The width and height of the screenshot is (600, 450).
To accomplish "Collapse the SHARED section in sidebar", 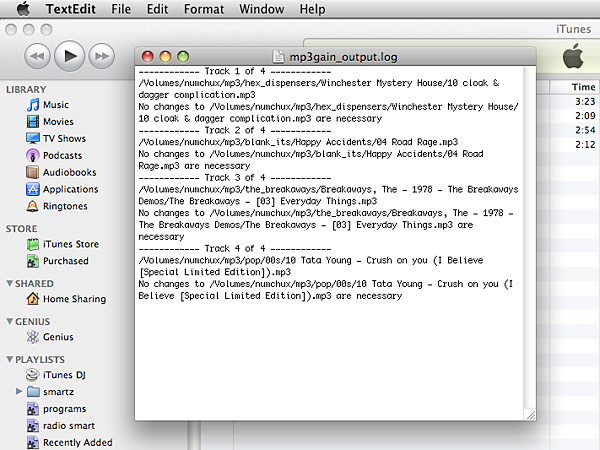I will coord(10,283).
